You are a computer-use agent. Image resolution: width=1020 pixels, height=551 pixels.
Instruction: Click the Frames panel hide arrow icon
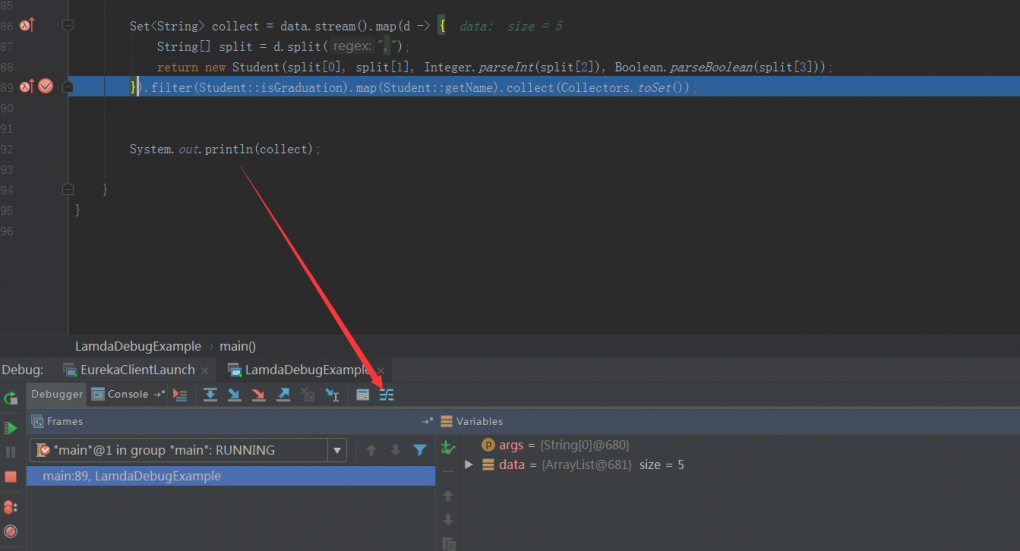(427, 422)
